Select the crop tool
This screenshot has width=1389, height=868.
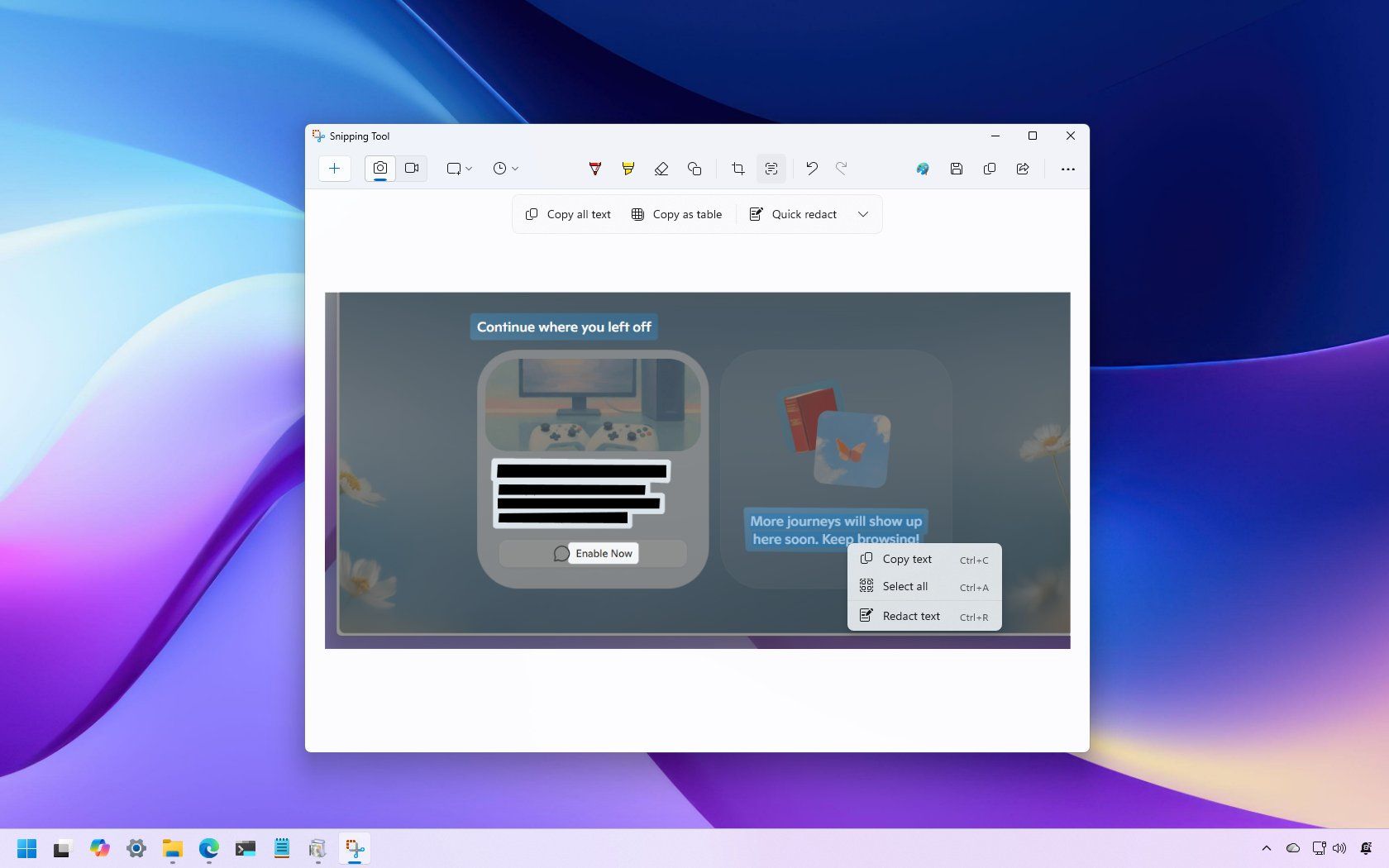tap(737, 169)
